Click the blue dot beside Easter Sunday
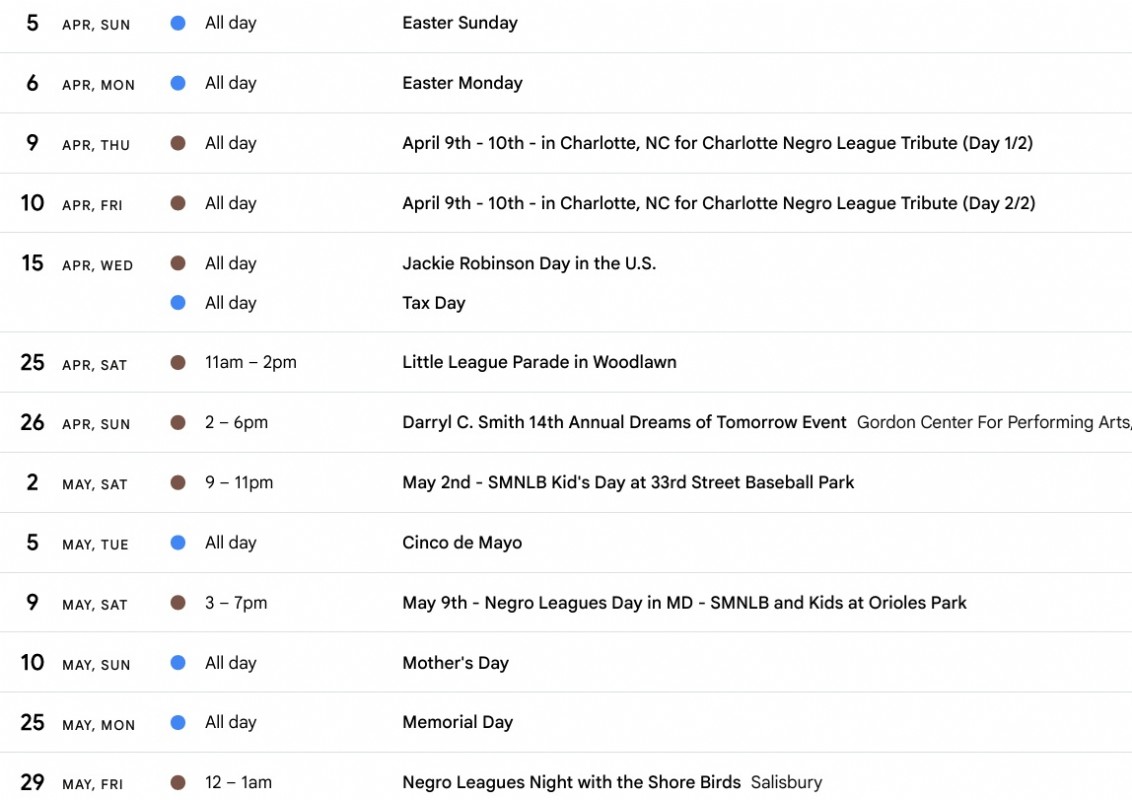 (178, 23)
